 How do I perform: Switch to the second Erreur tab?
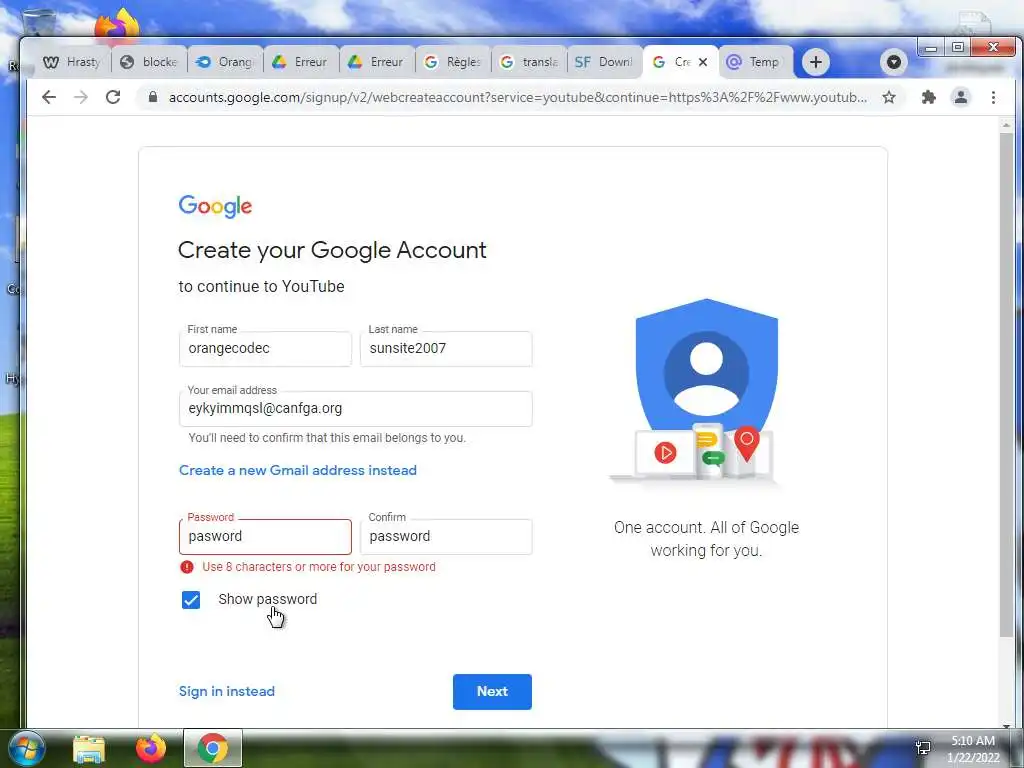[377, 62]
